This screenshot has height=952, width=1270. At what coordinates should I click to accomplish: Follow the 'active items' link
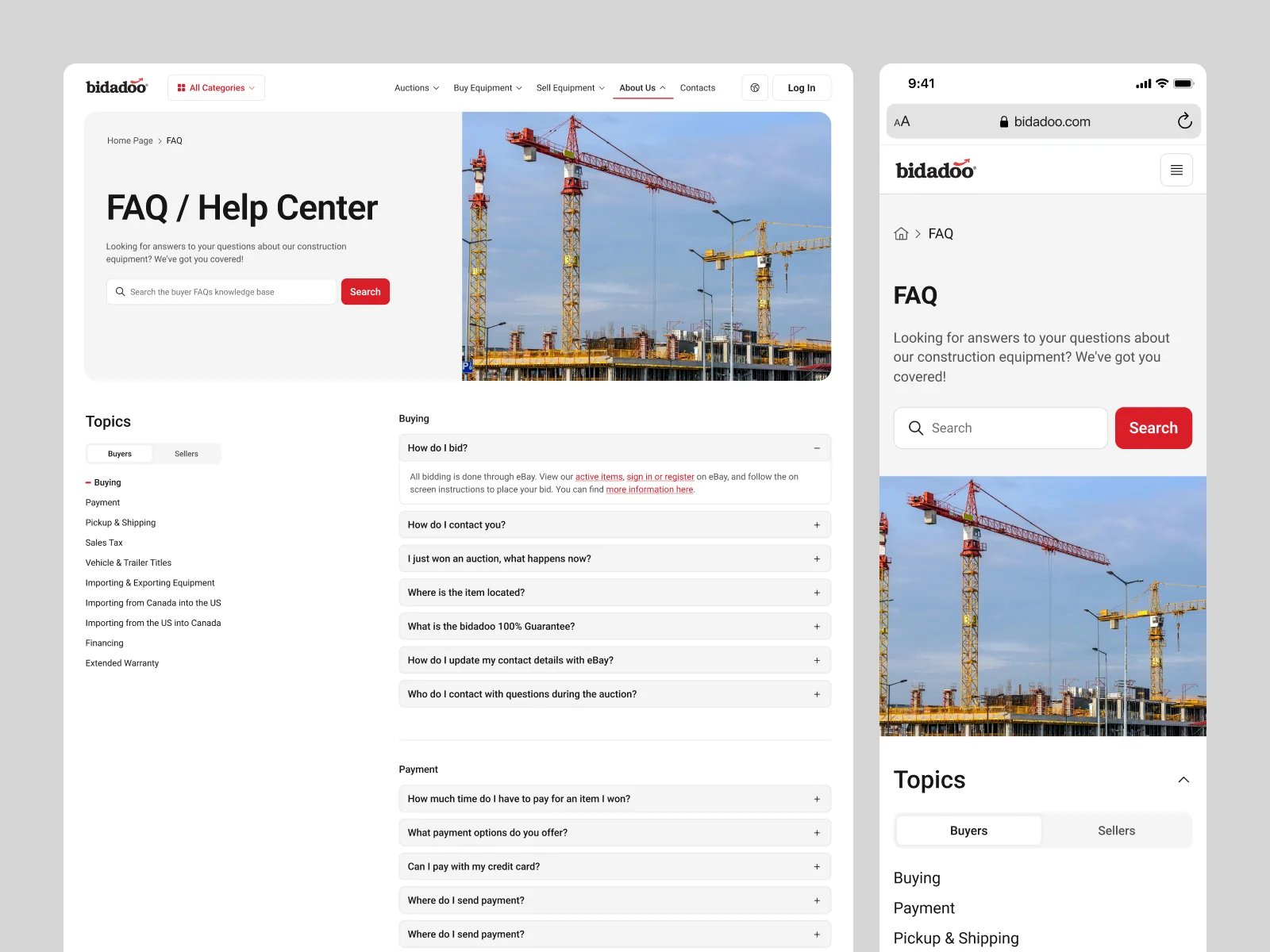tap(599, 477)
